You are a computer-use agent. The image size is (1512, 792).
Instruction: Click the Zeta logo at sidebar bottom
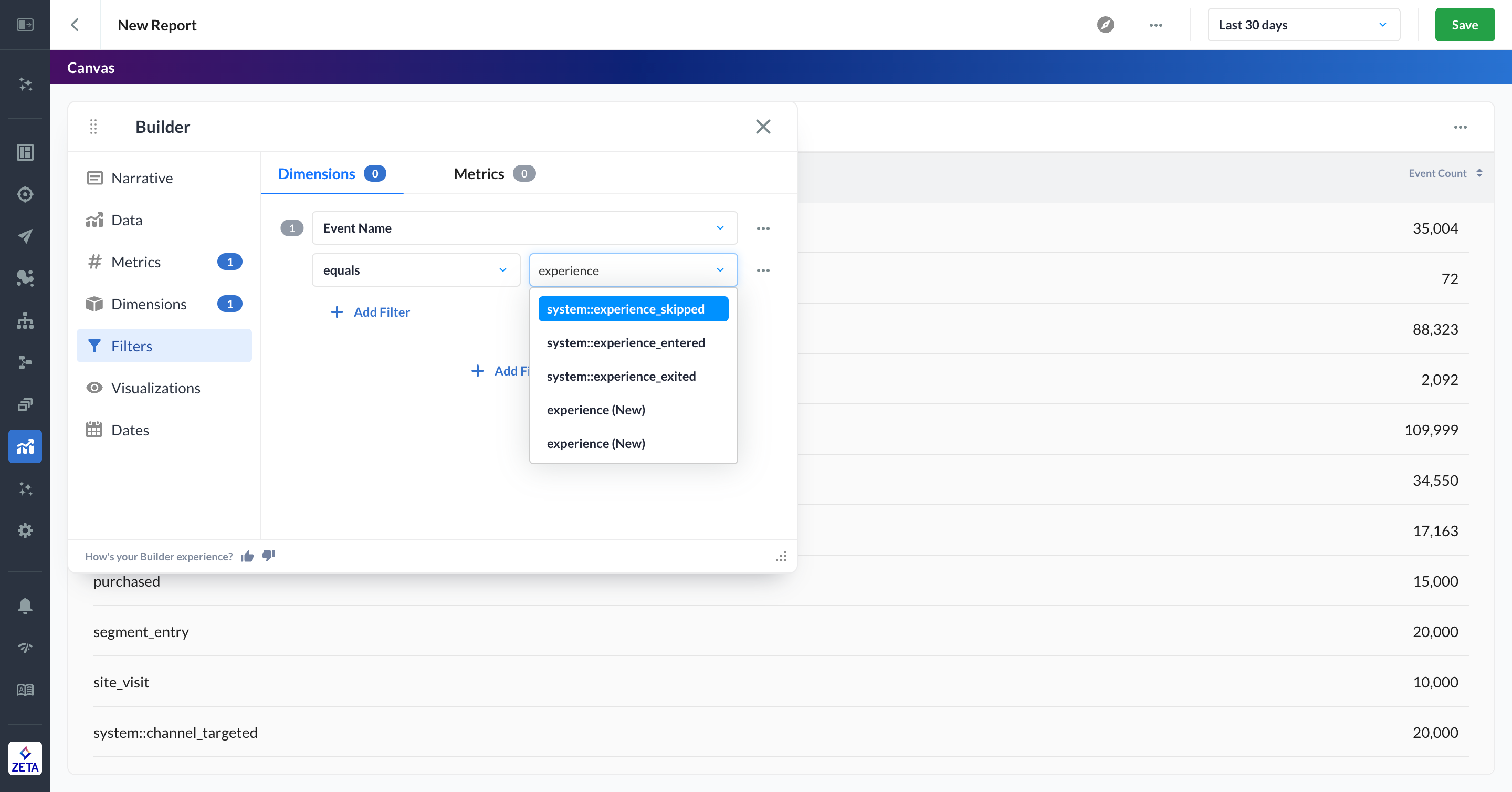pyautogui.click(x=25, y=758)
